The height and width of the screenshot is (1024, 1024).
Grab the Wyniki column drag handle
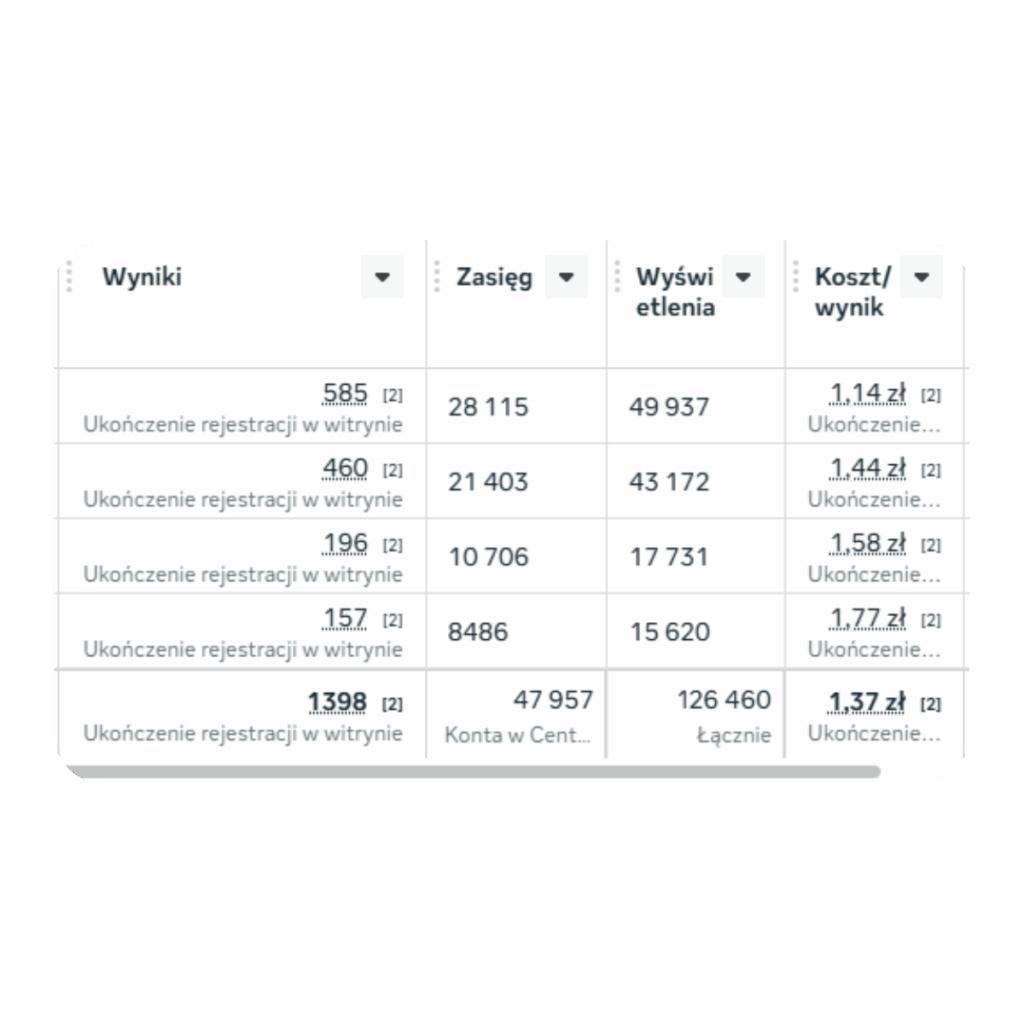coord(69,277)
